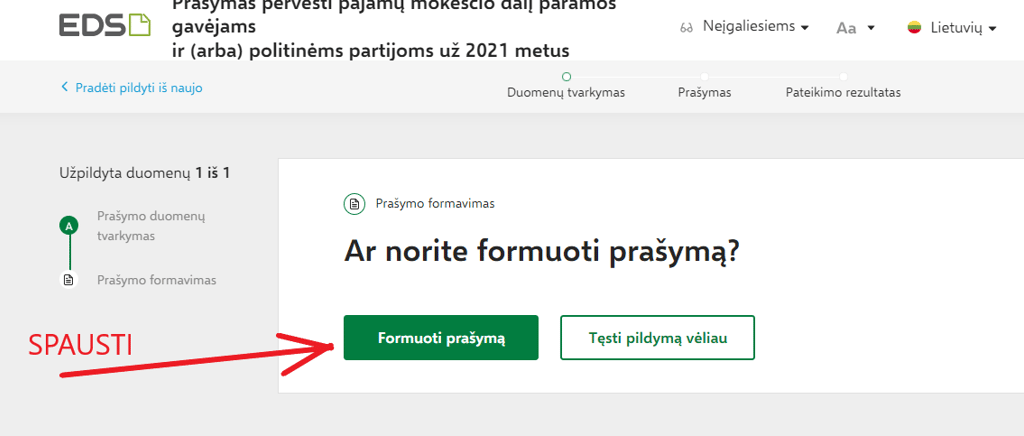The width and height of the screenshot is (1024, 436).
Task: Click the glasses accessibility icon
Action: point(686,28)
